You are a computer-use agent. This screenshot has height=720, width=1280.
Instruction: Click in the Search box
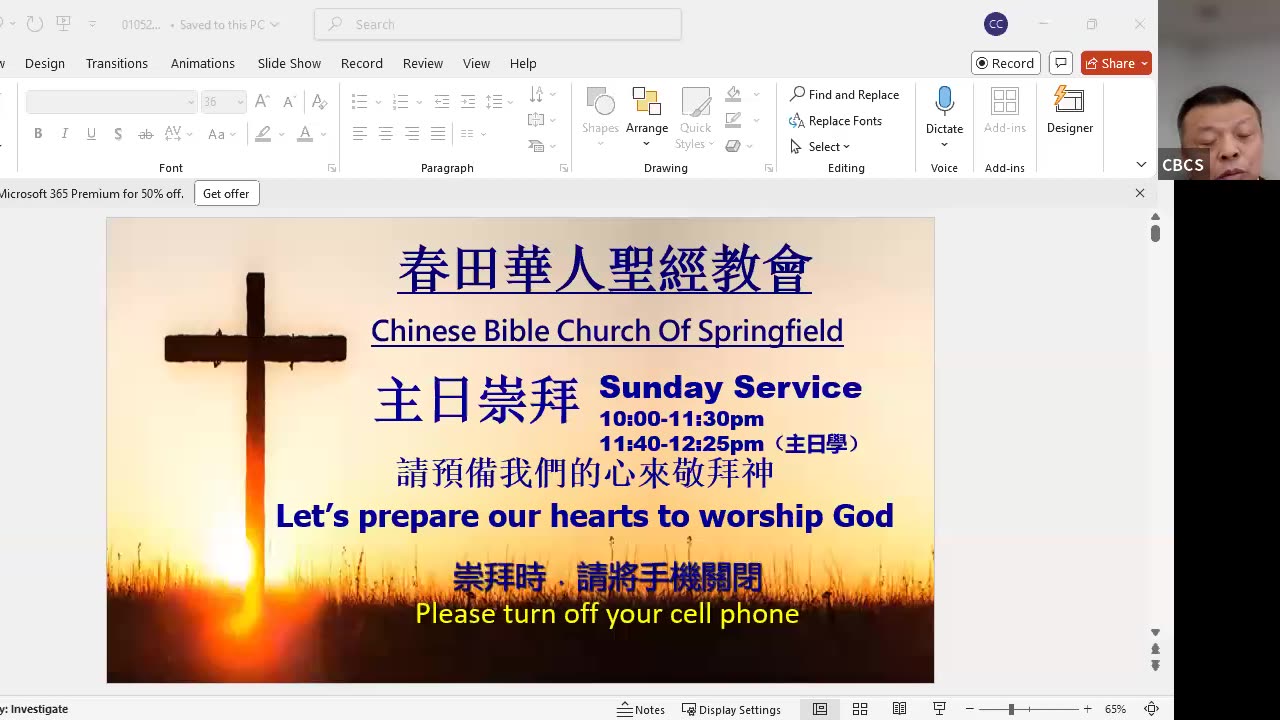coord(498,24)
